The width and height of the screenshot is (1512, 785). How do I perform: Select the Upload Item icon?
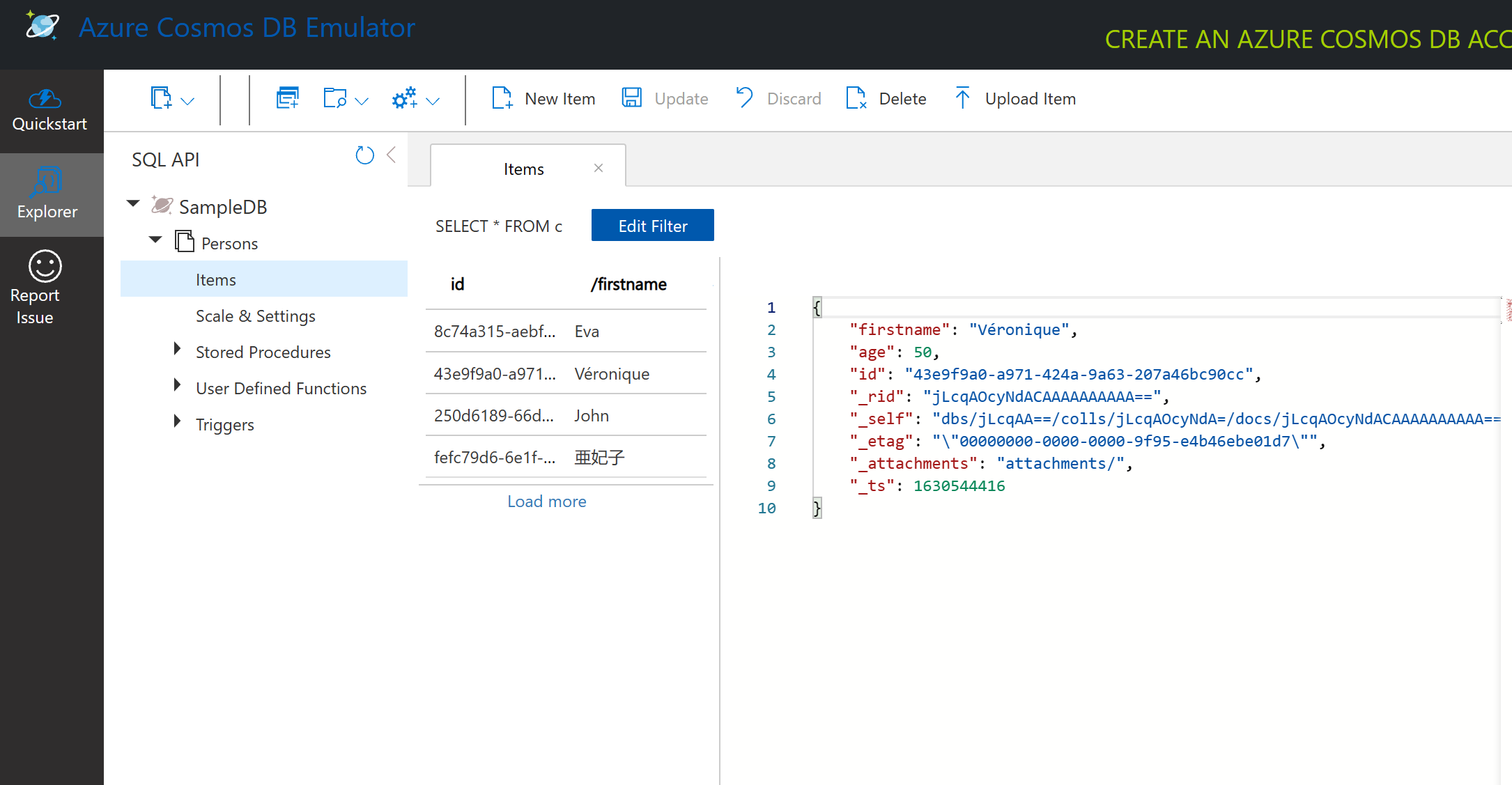click(962, 98)
